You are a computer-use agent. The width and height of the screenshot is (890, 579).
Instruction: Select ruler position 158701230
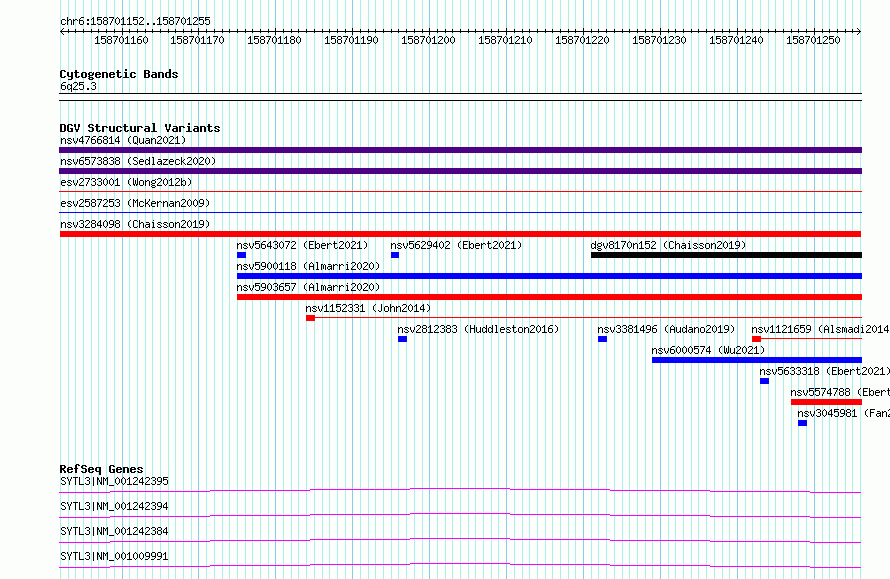(660, 40)
